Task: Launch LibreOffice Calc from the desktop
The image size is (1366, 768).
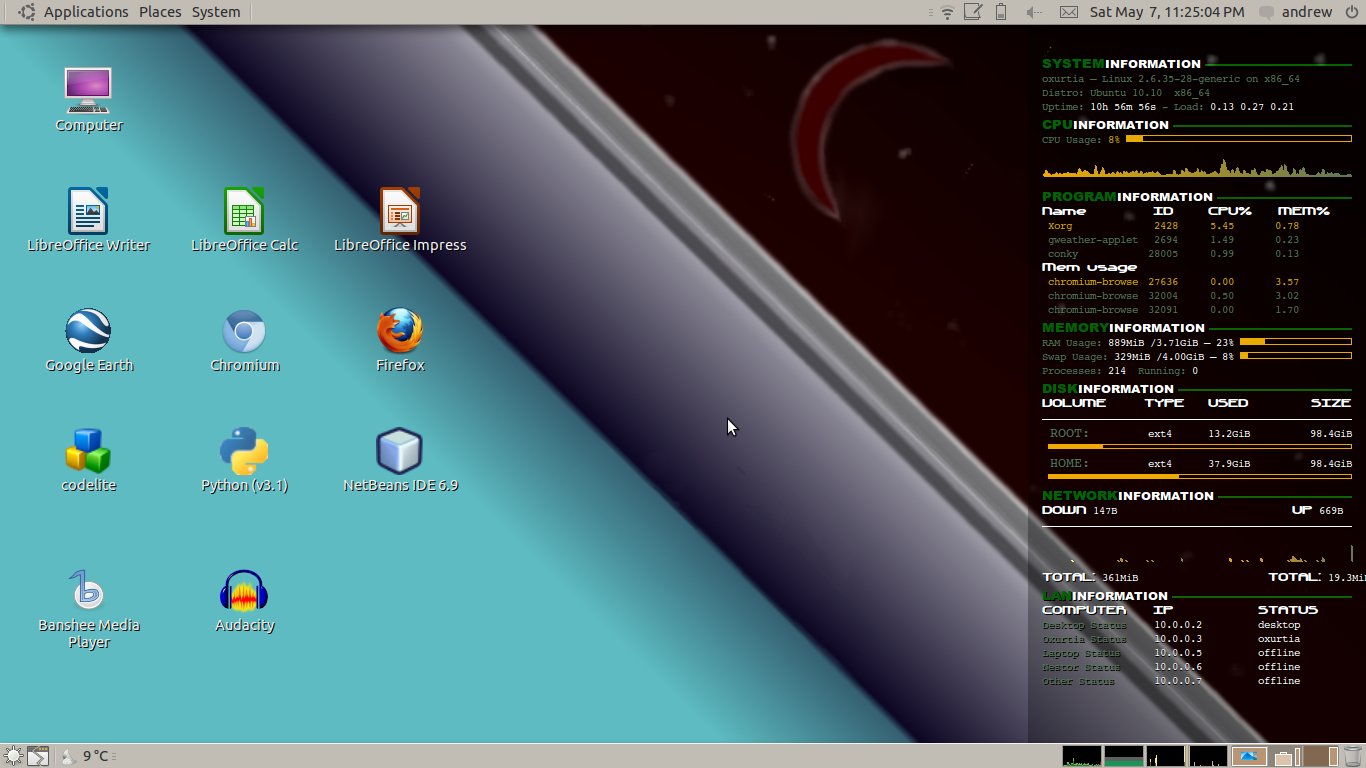Action: [x=245, y=219]
